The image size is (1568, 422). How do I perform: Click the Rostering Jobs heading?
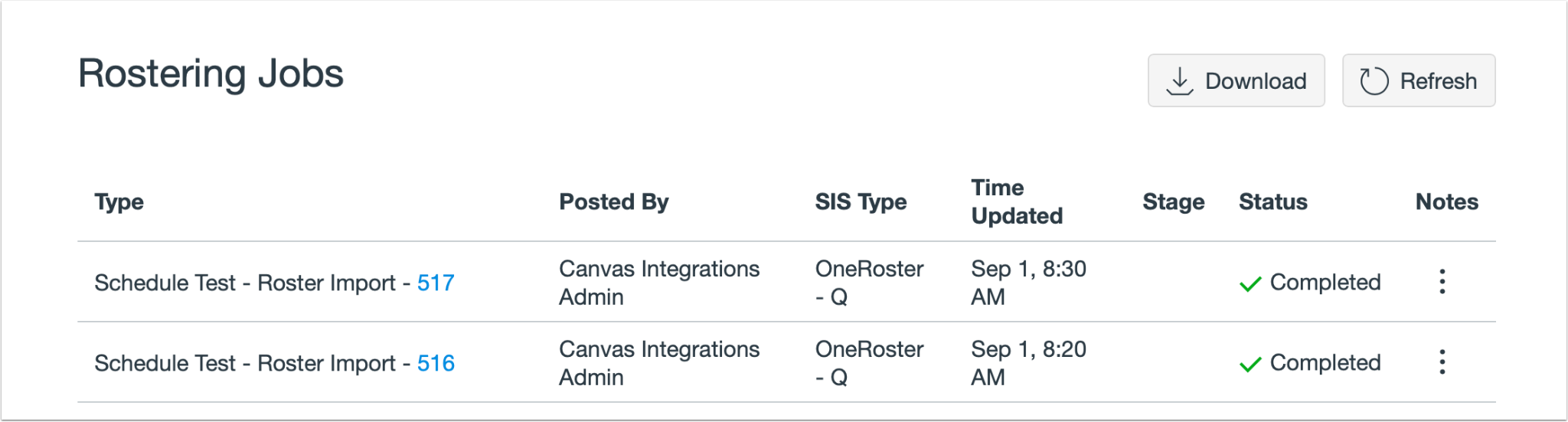tap(211, 74)
